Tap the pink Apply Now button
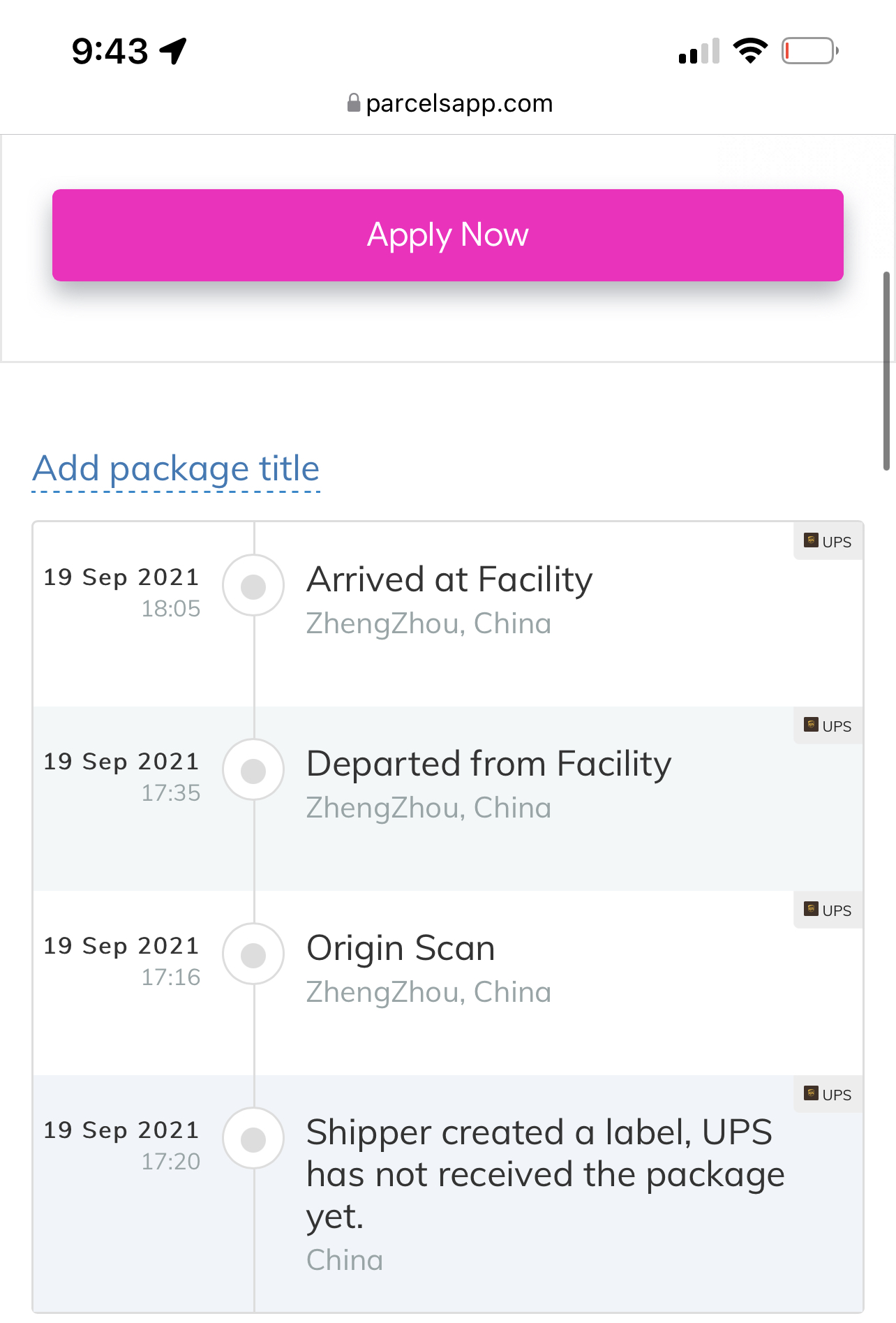This screenshot has height=1323, width=896. coord(448,235)
